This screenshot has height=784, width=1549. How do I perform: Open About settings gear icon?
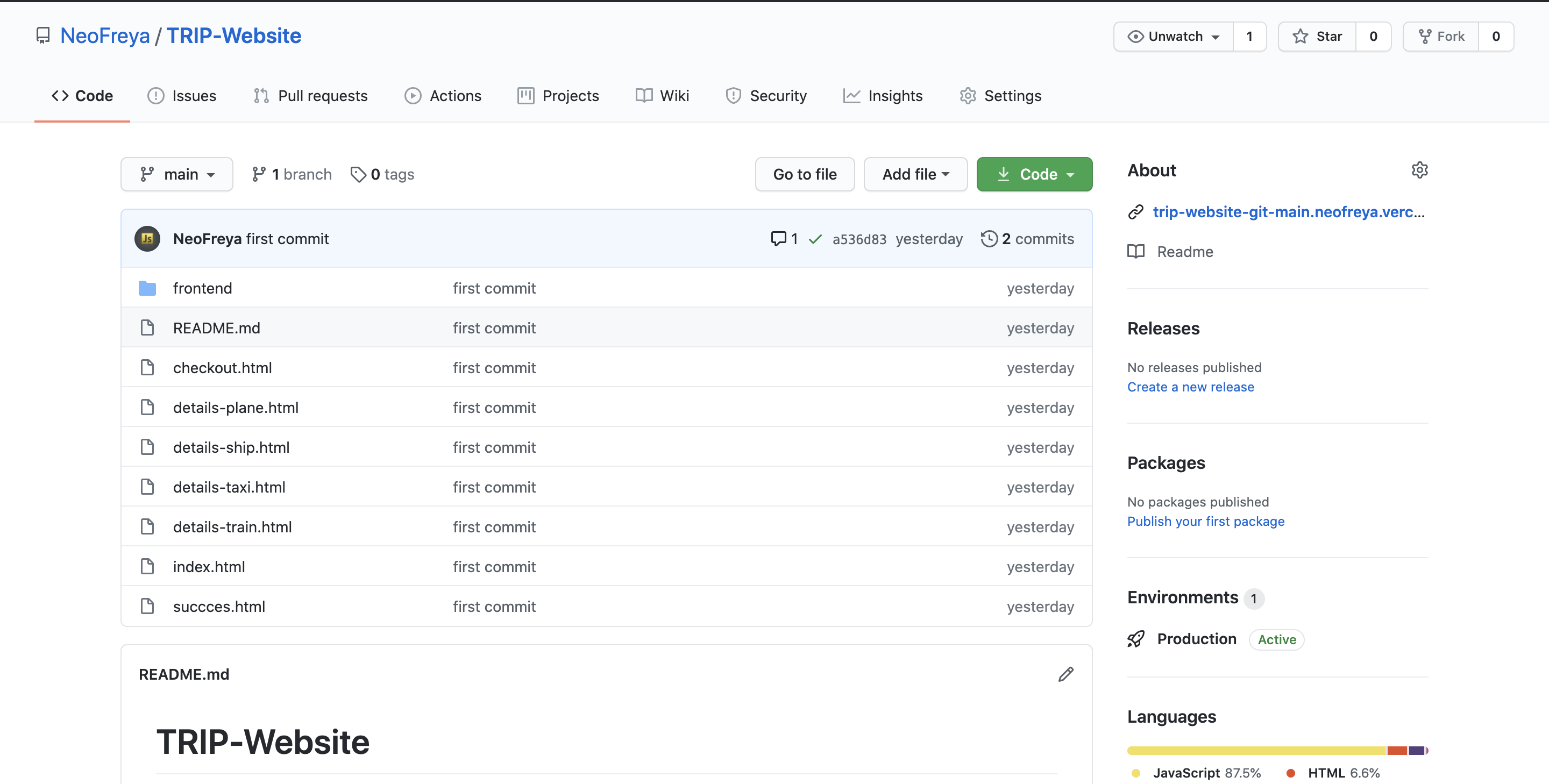[1420, 170]
